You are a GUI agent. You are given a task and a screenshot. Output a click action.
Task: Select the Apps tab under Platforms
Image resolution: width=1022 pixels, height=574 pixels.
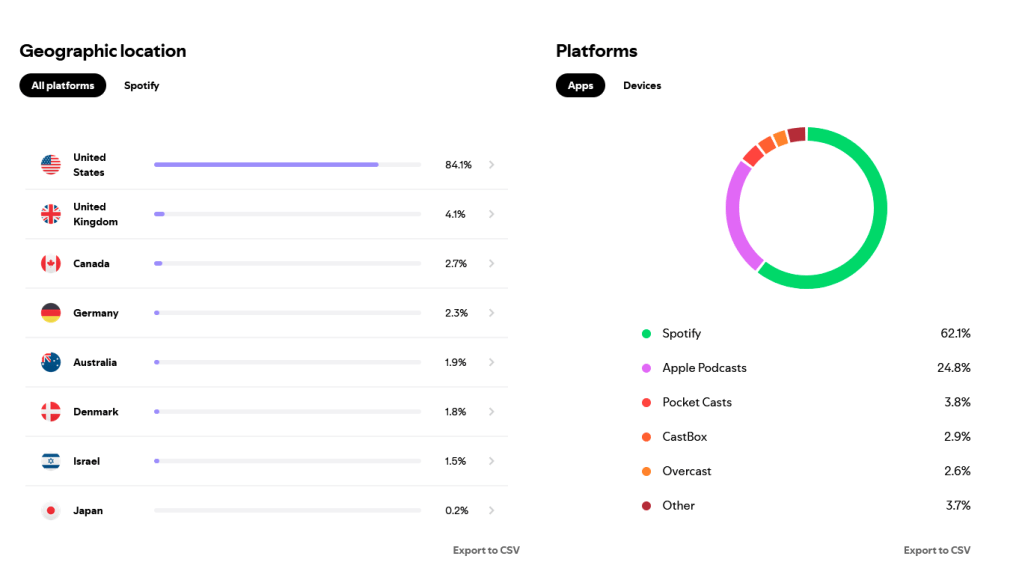coord(580,86)
